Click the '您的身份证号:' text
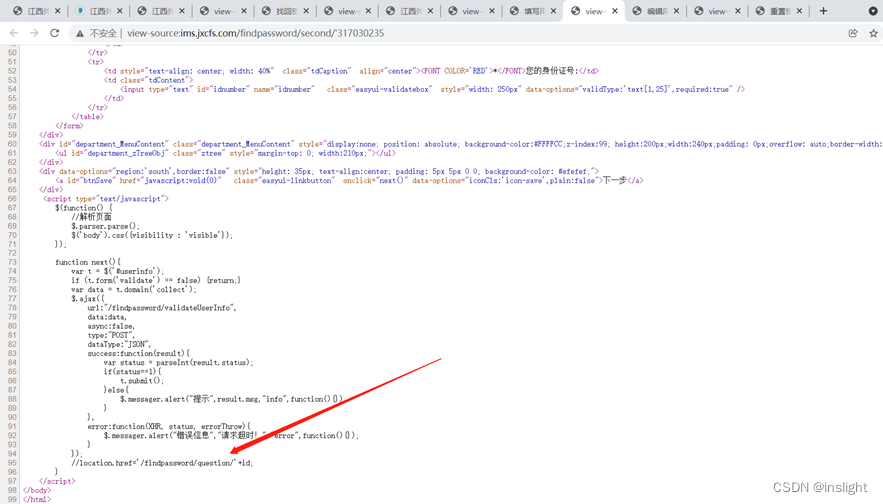883x504 pixels. pyautogui.click(x=552, y=71)
